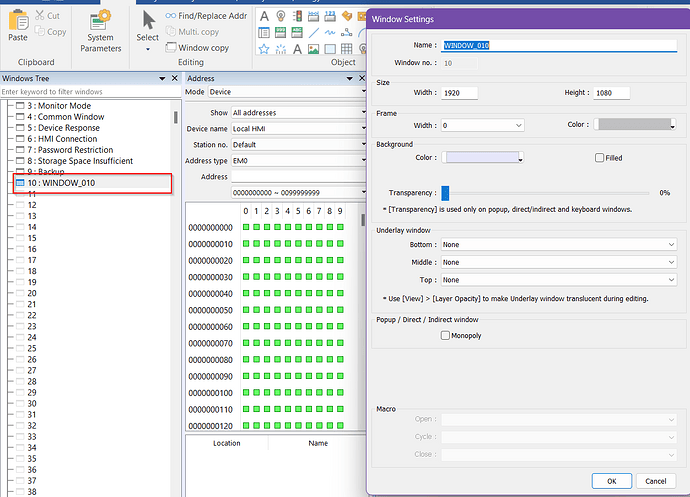The width and height of the screenshot is (690, 497).
Task: Click the Multi. copy tool
Action: [192, 32]
